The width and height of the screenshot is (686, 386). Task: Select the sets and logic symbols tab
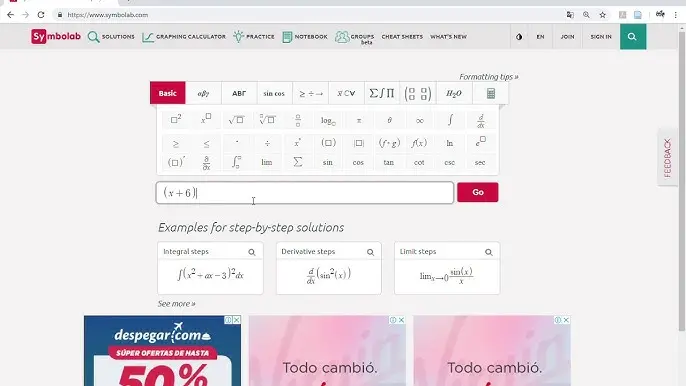(x=346, y=93)
